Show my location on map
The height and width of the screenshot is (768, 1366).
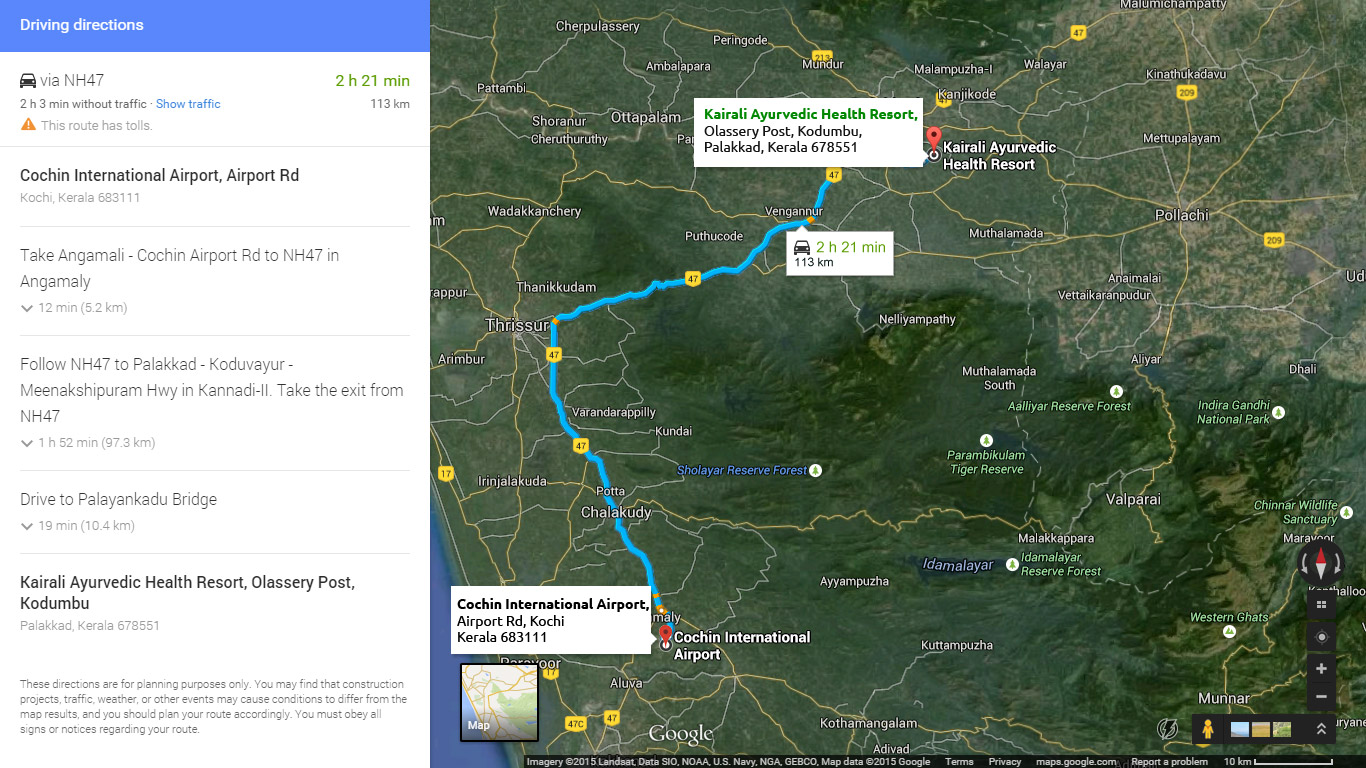click(1321, 637)
